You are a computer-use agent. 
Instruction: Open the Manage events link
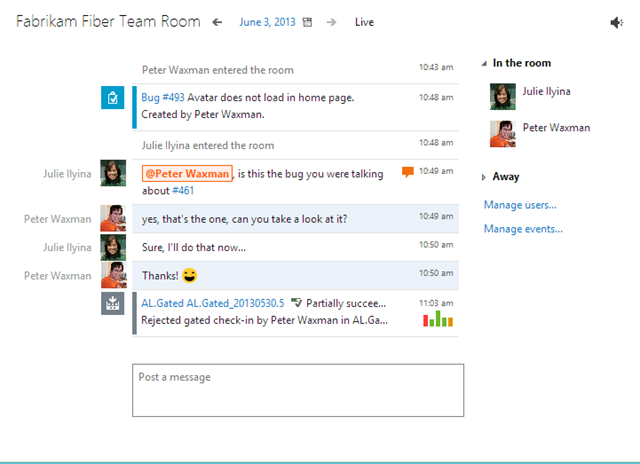523,229
